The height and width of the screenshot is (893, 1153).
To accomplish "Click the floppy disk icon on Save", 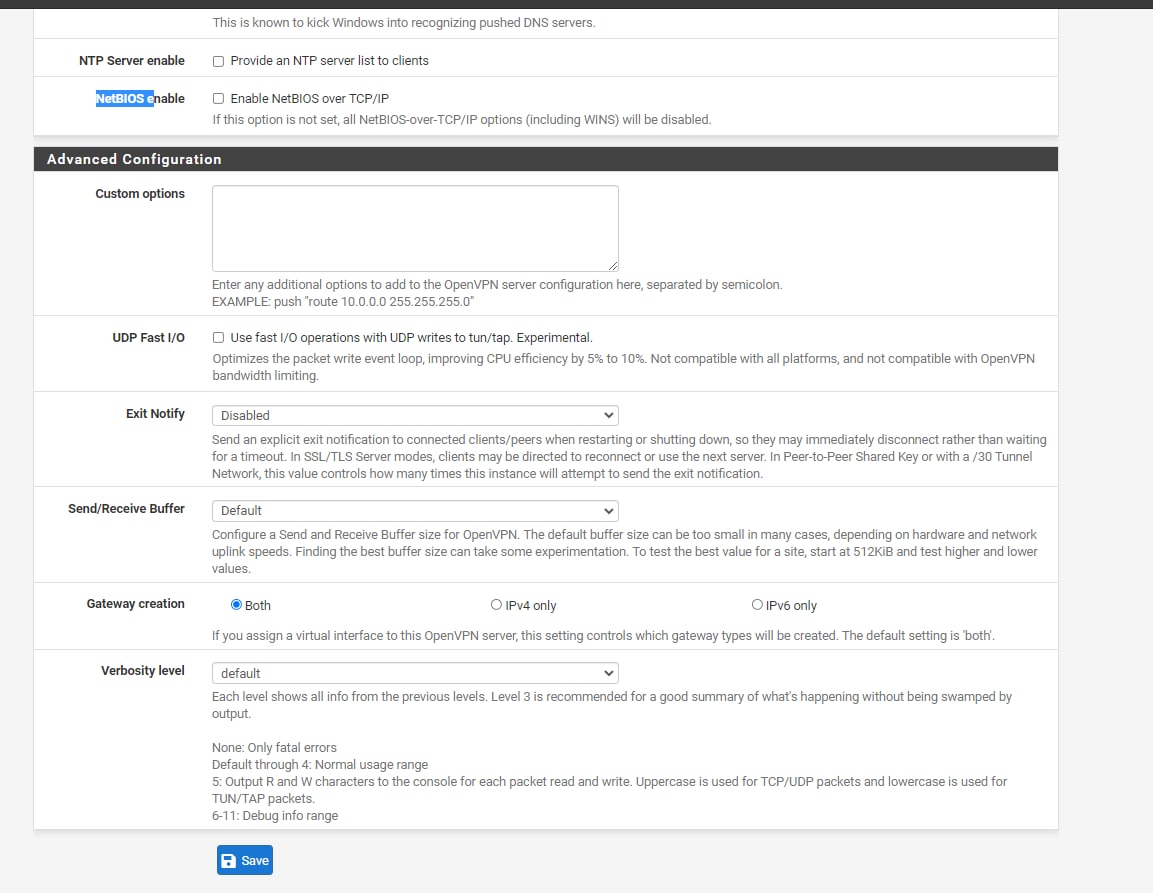I will [x=229, y=861].
